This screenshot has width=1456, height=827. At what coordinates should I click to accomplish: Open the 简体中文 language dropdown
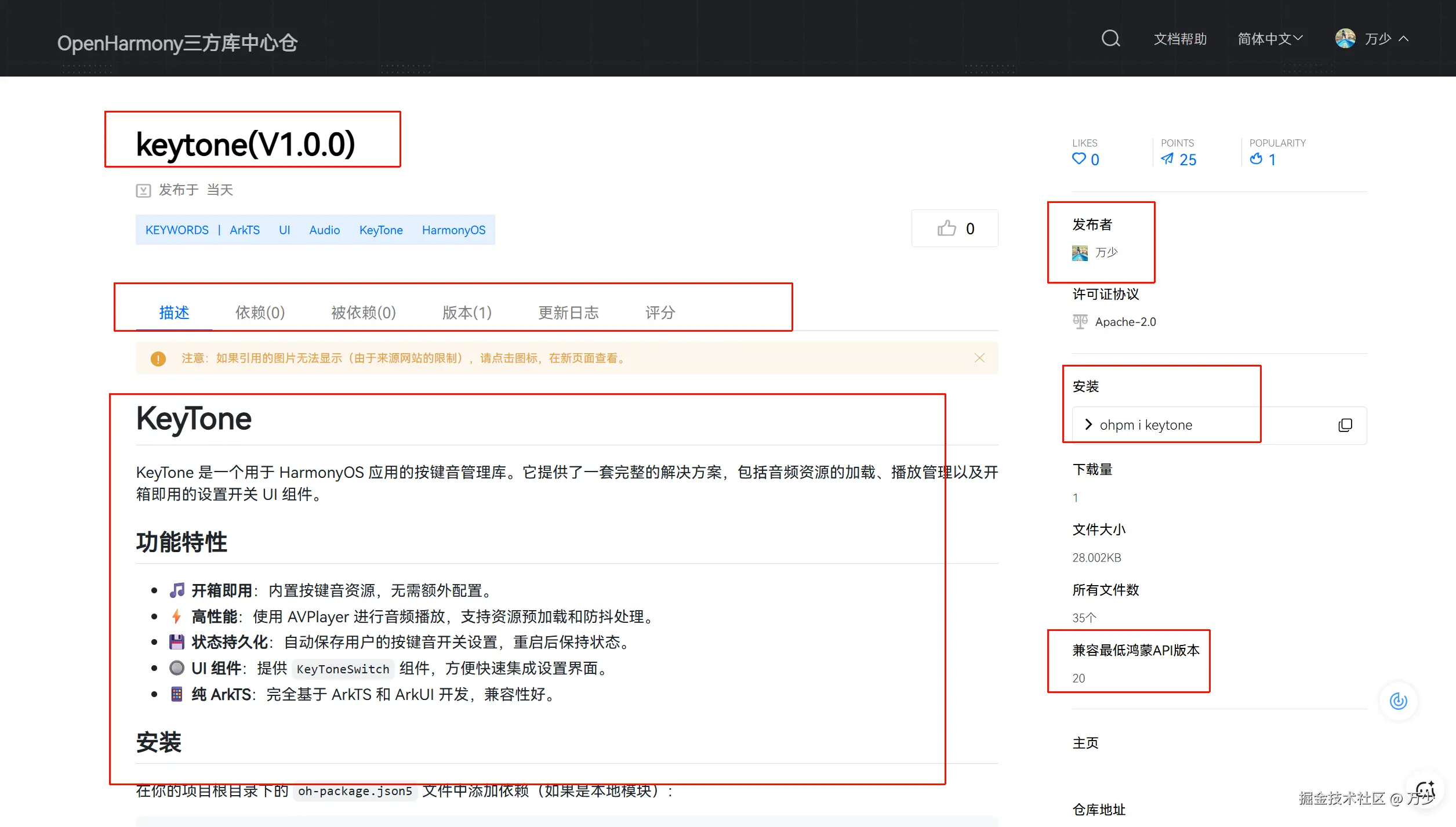pos(1270,39)
